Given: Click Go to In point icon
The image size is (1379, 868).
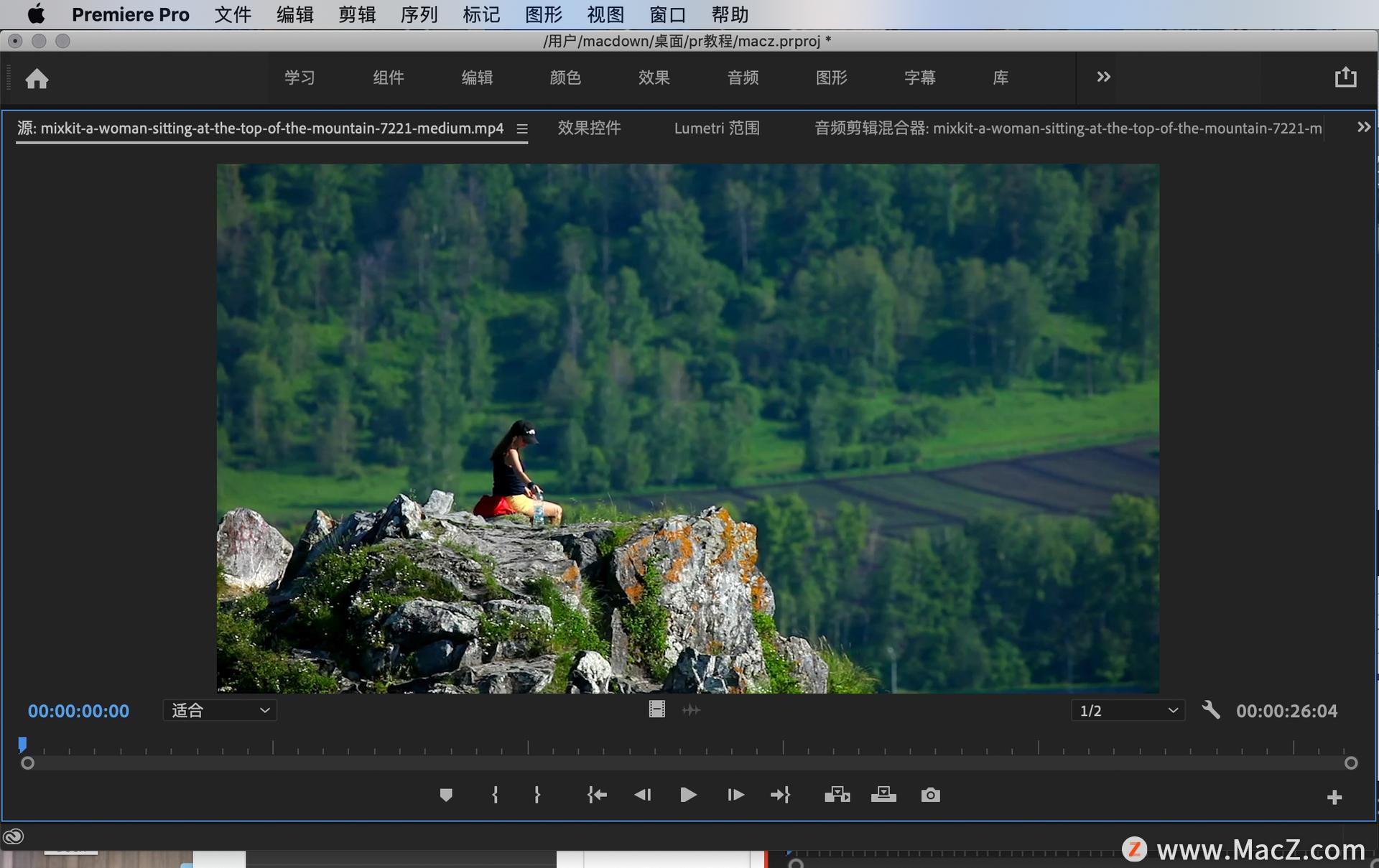Looking at the screenshot, I should tap(597, 795).
